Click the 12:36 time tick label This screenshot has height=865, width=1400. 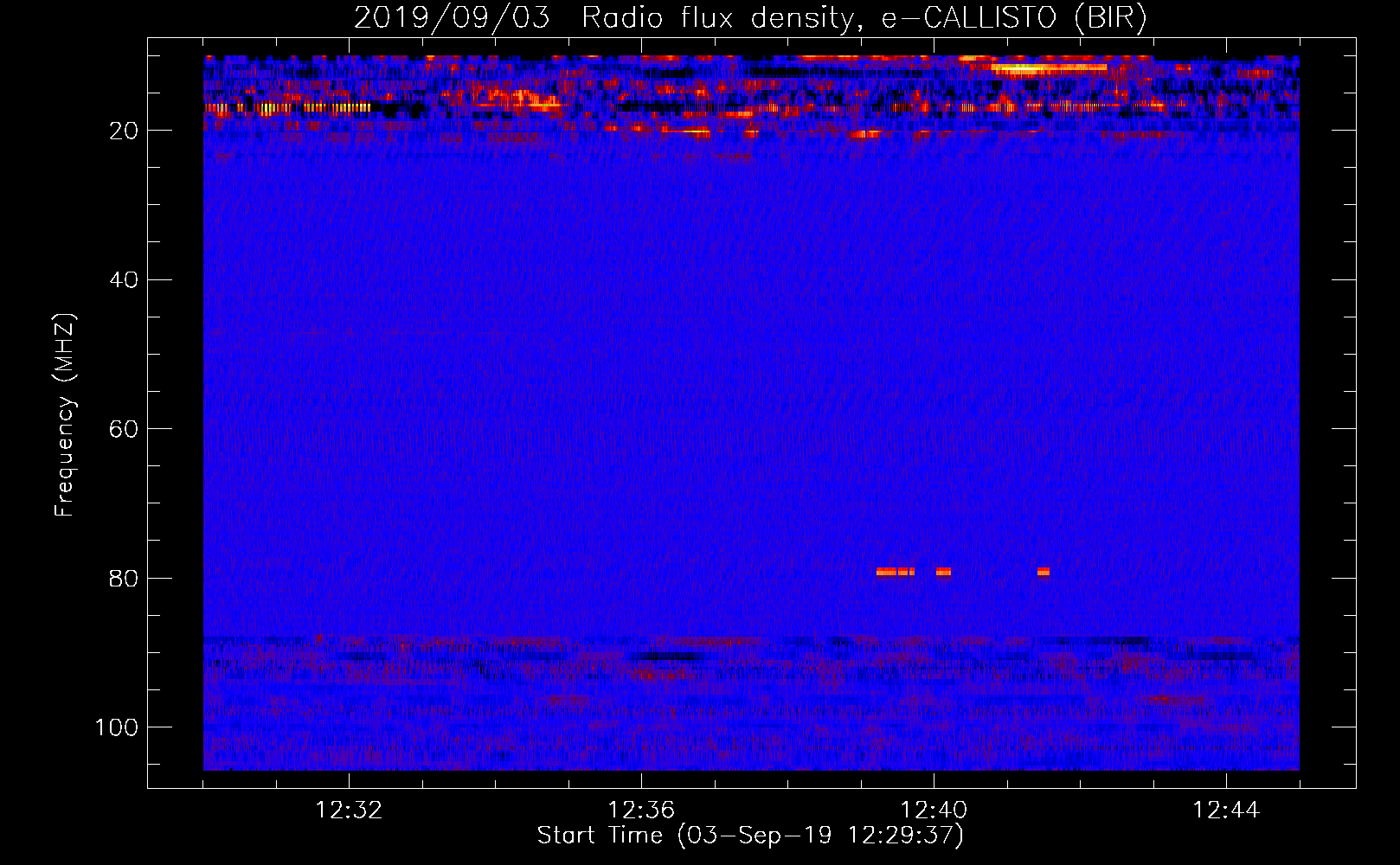coord(641,811)
